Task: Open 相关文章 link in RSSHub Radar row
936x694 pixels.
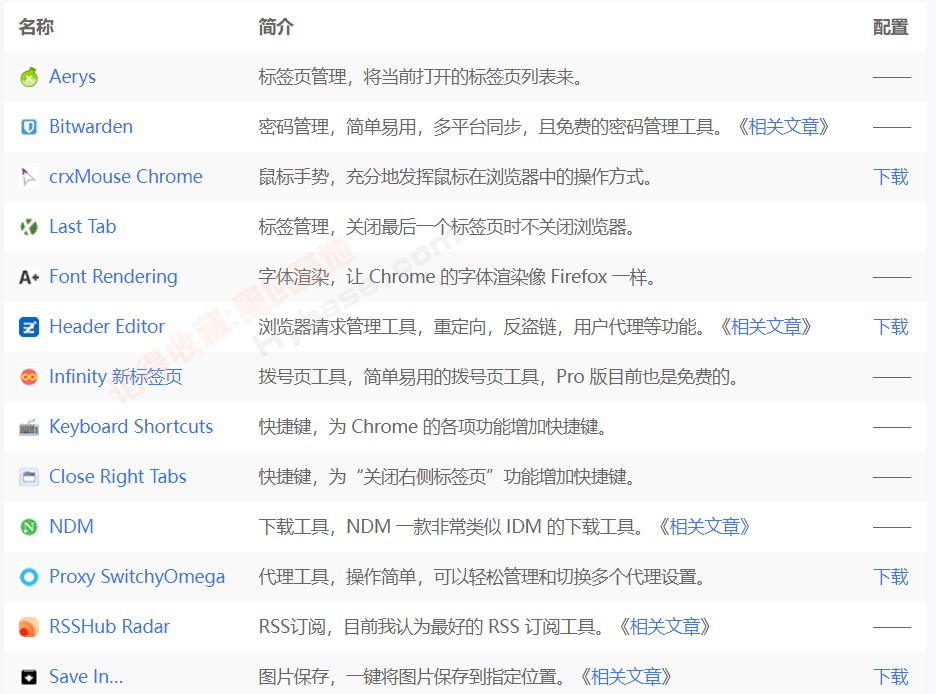Action: [x=665, y=627]
